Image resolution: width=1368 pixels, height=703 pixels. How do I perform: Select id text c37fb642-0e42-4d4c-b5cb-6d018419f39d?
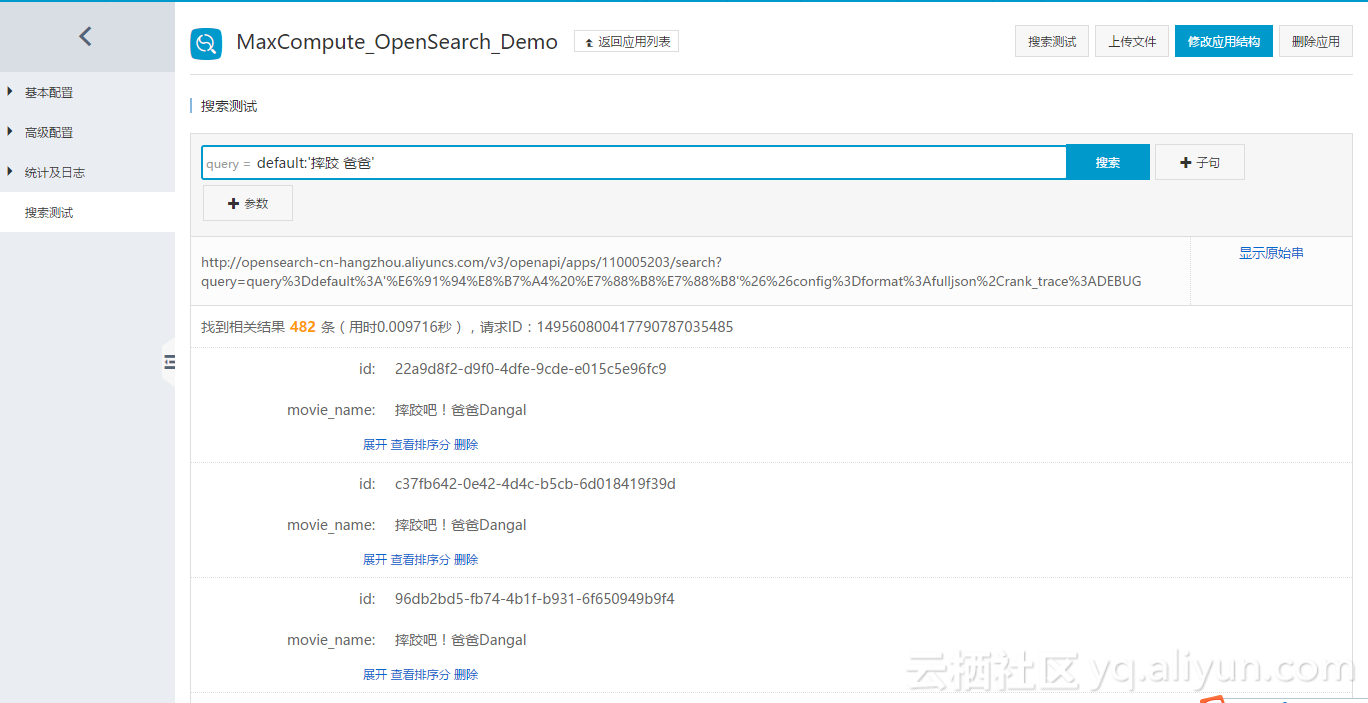(x=535, y=484)
